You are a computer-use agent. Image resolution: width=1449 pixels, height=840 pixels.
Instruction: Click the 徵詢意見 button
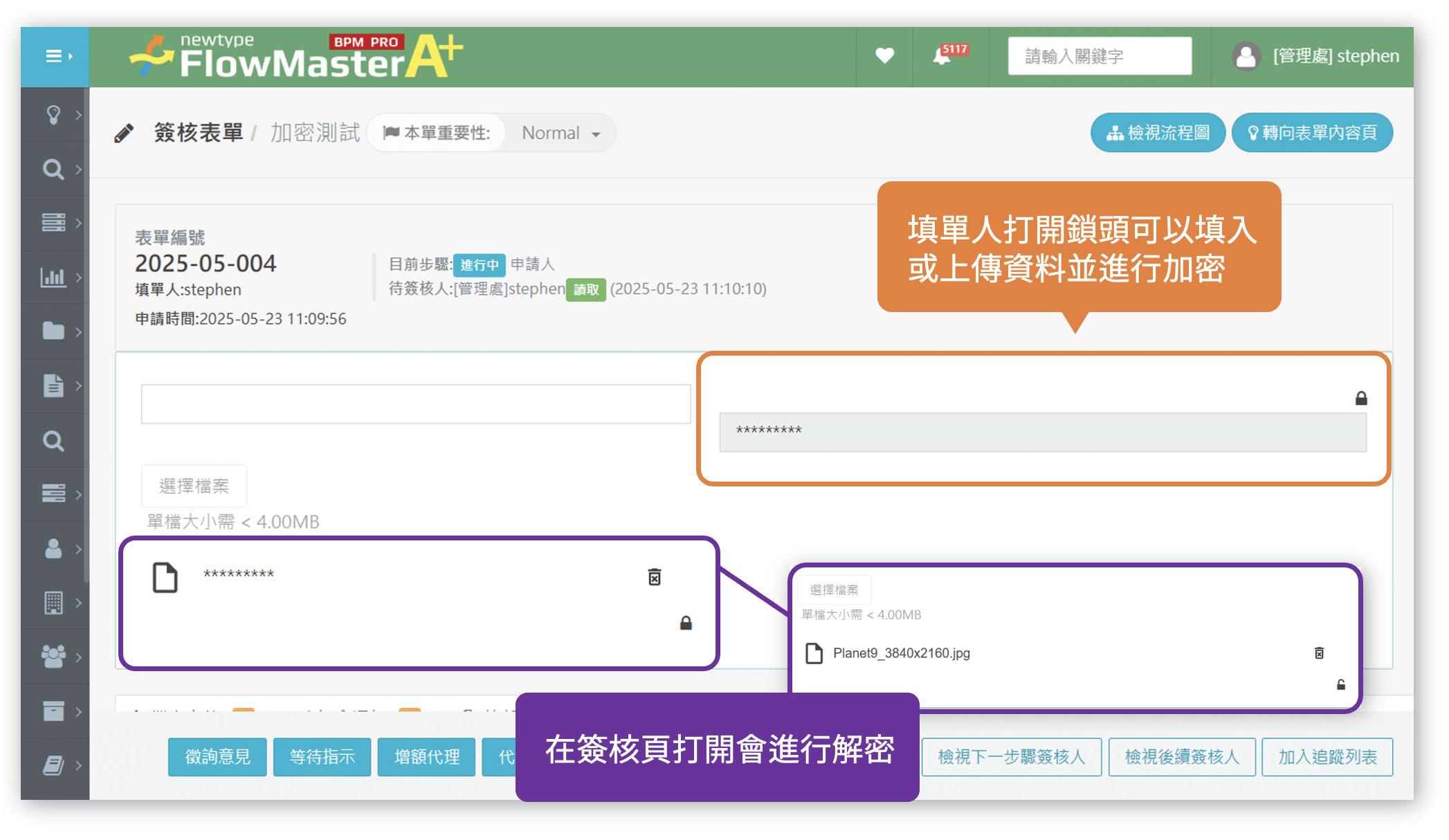coord(217,756)
